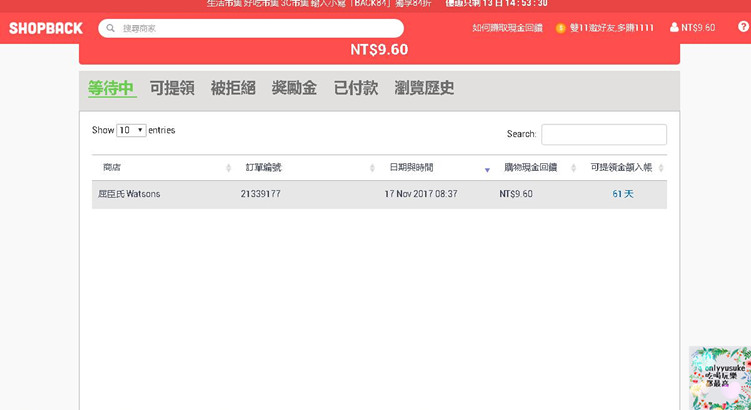Click the ShopBack logo

tap(46, 28)
